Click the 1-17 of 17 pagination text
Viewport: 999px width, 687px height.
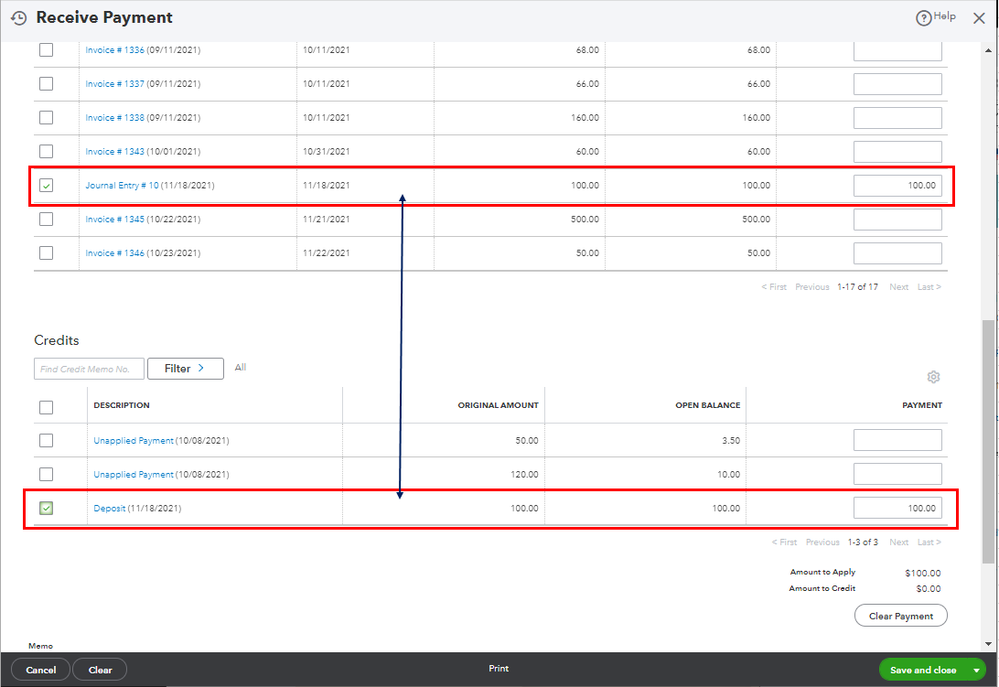858,287
